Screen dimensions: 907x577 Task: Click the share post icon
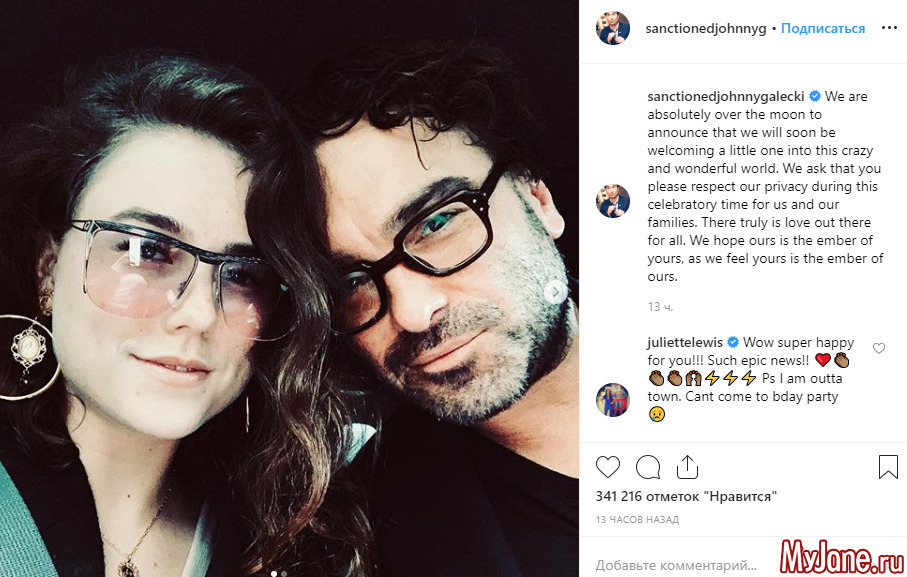[x=687, y=467]
